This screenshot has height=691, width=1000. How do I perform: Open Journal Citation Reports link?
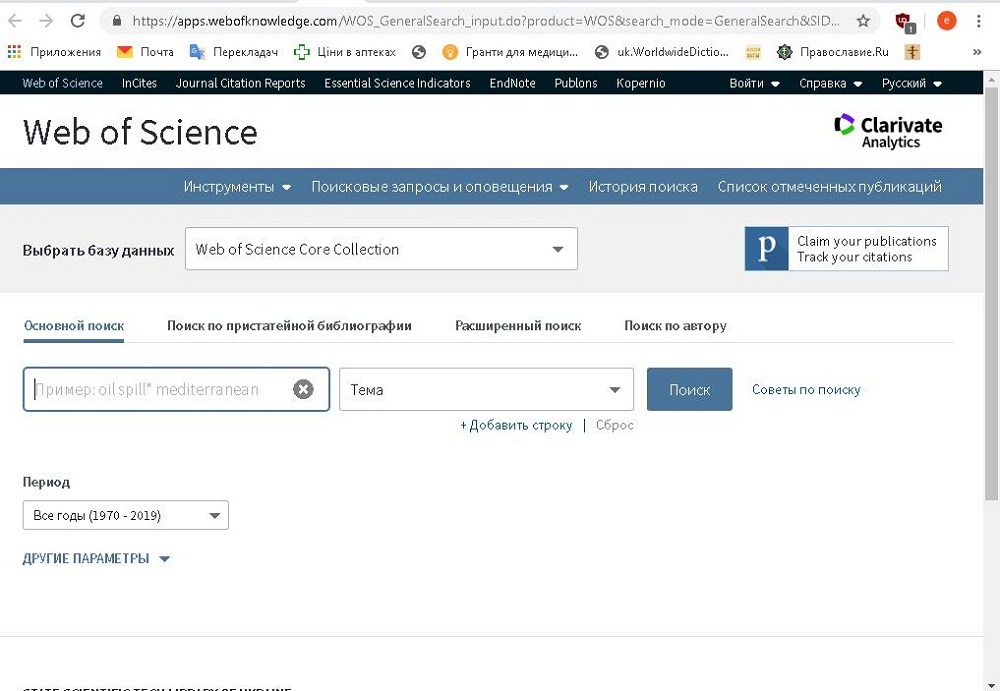tap(240, 83)
